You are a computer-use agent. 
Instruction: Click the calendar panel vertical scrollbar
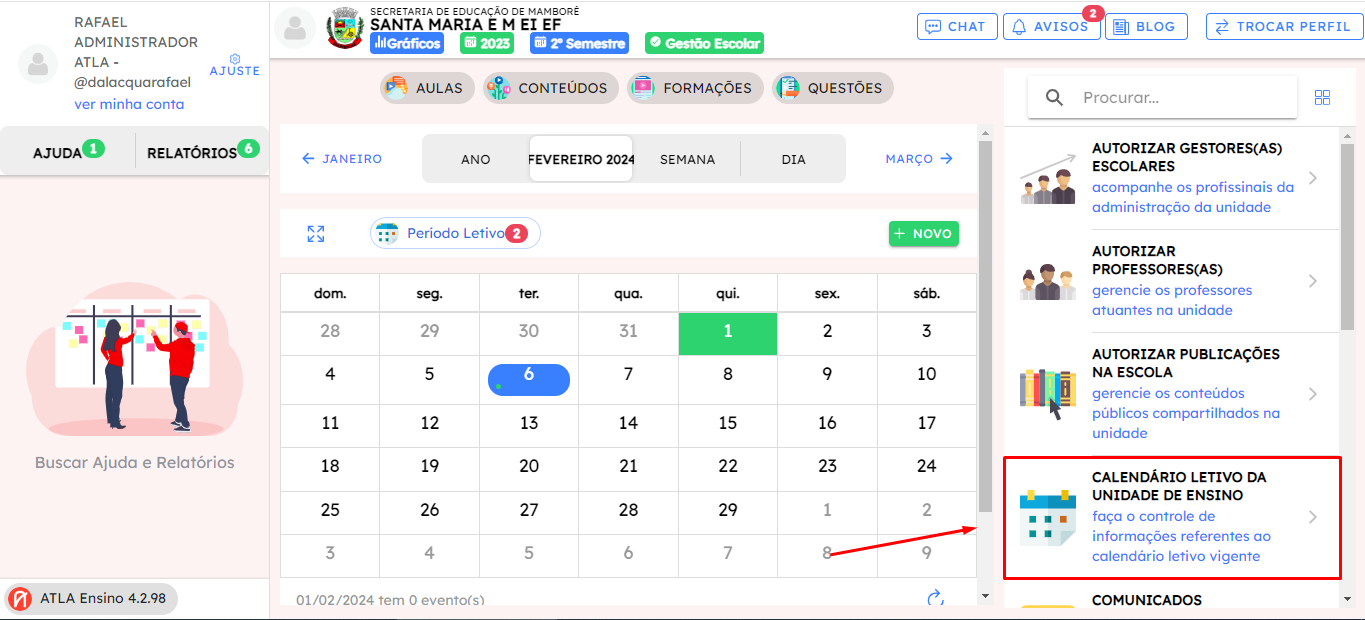(x=985, y=327)
